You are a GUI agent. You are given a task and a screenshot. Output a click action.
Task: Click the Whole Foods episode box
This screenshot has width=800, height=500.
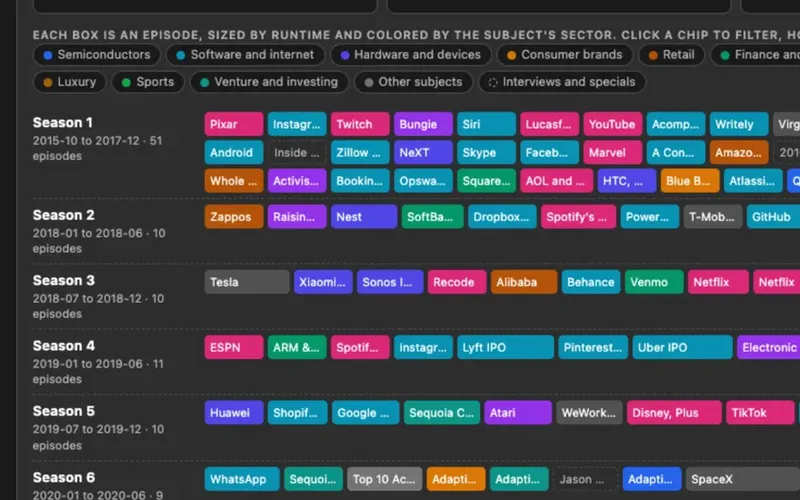(234, 181)
